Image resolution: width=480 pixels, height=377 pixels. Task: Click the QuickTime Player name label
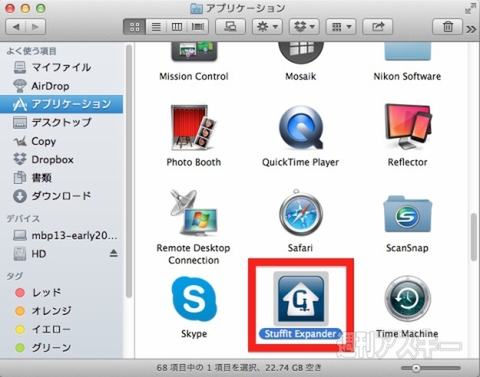pos(300,162)
